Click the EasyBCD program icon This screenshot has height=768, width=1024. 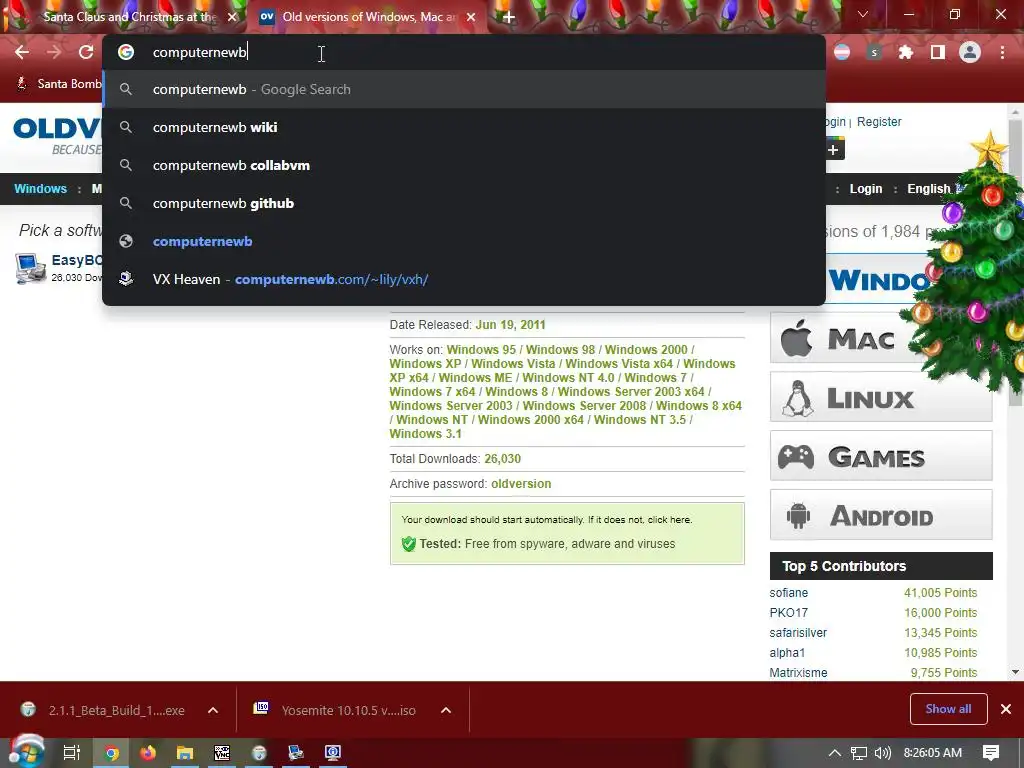(x=30, y=268)
